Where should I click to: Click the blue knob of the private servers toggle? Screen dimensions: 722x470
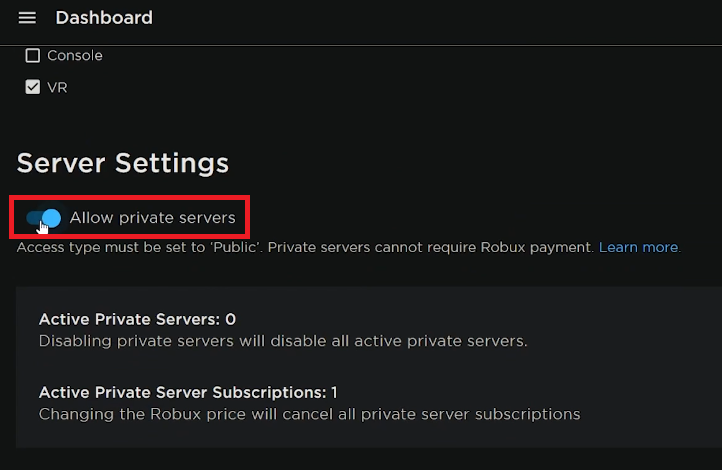click(51, 218)
